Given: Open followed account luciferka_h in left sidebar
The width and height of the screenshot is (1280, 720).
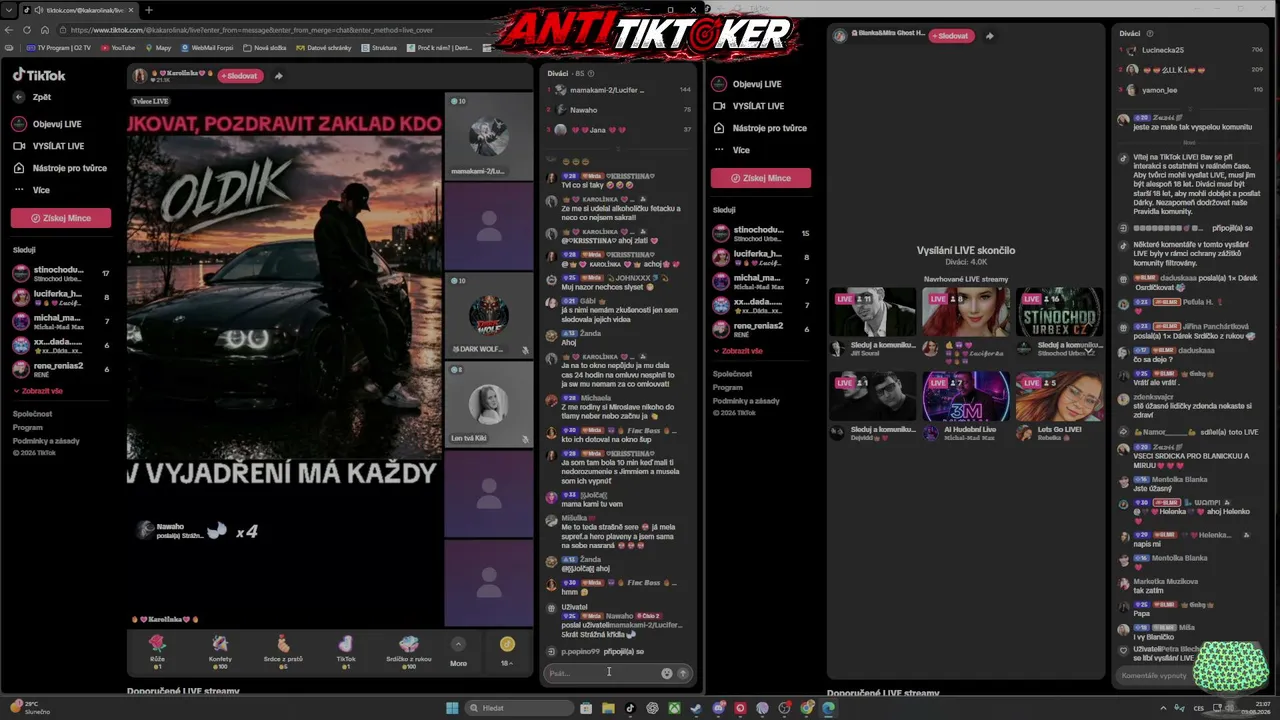Looking at the screenshot, I should tap(61, 297).
